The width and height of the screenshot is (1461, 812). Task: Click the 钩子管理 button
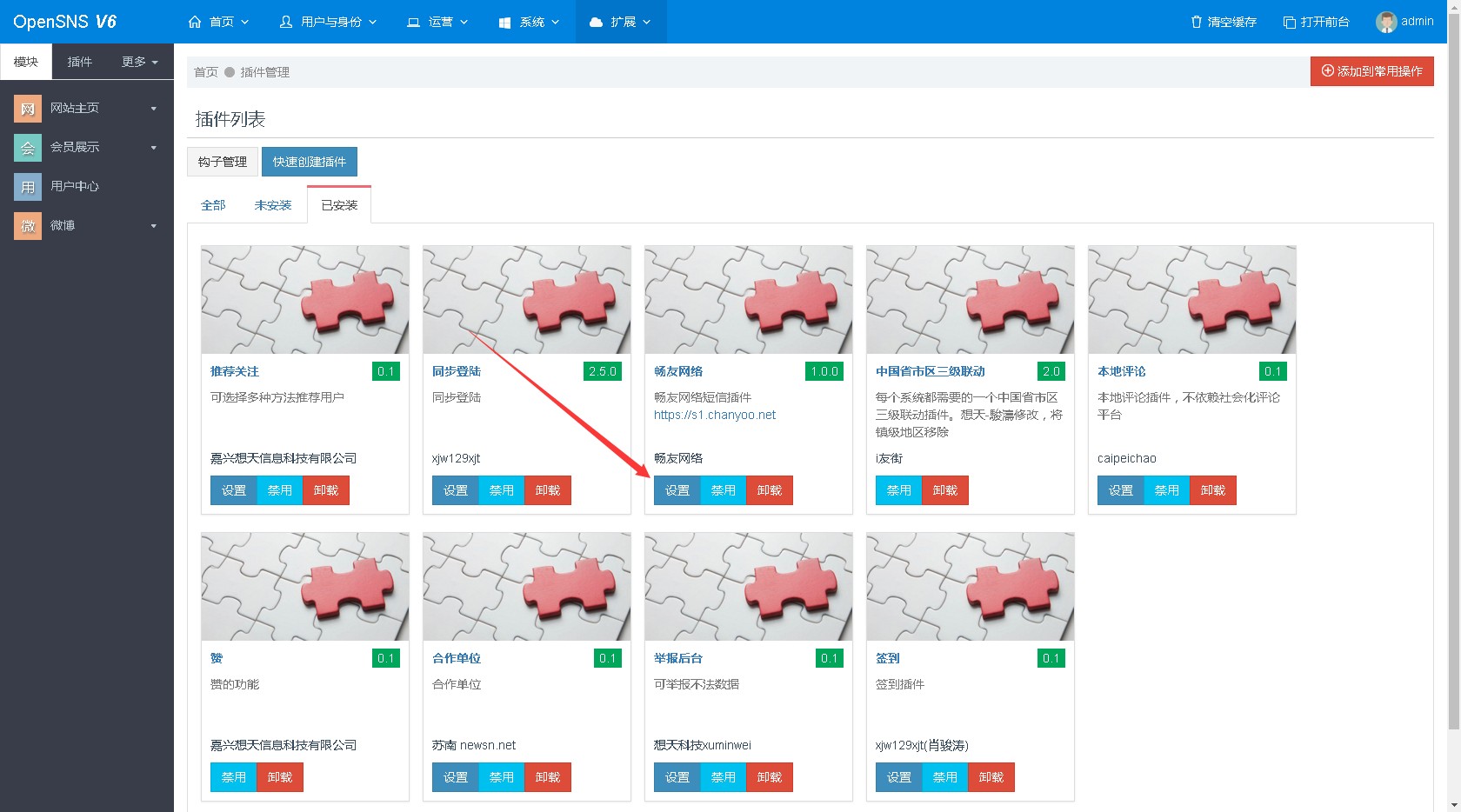tap(223, 162)
